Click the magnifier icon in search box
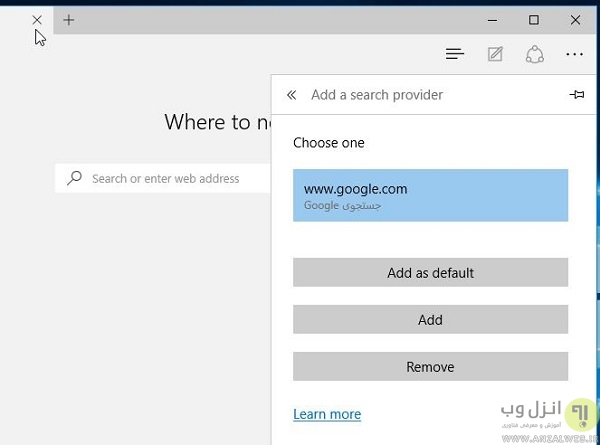The width and height of the screenshot is (600, 445). [74, 178]
